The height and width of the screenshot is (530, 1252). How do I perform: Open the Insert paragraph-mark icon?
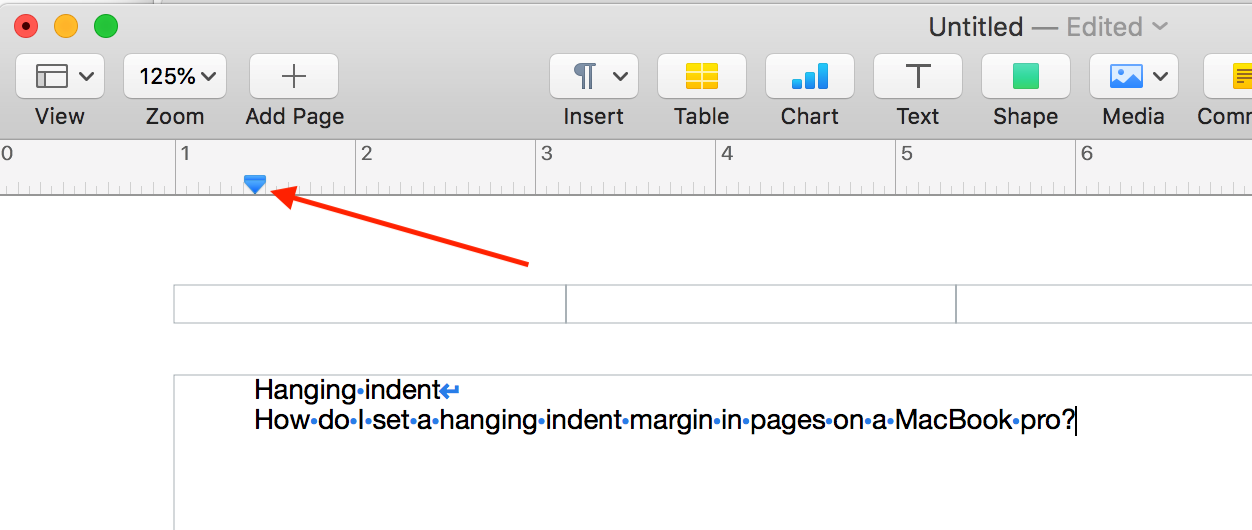(586, 76)
